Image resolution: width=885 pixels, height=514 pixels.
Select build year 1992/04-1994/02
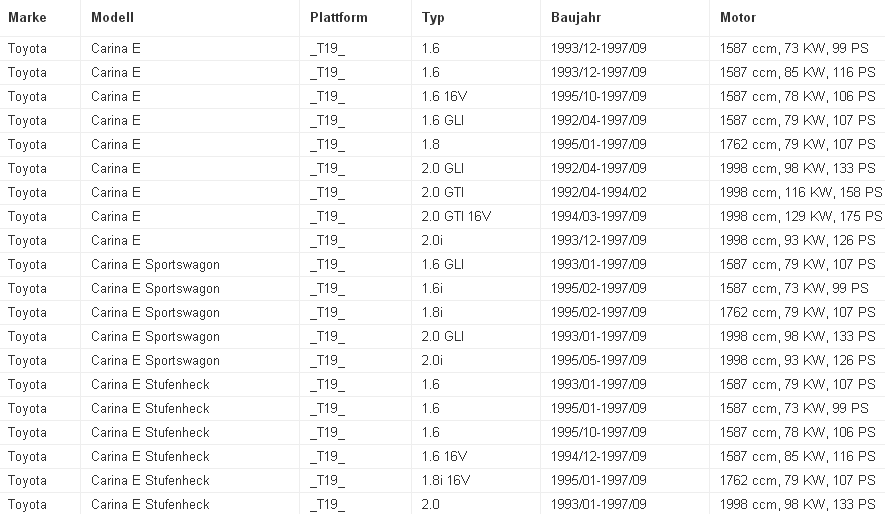pos(599,192)
